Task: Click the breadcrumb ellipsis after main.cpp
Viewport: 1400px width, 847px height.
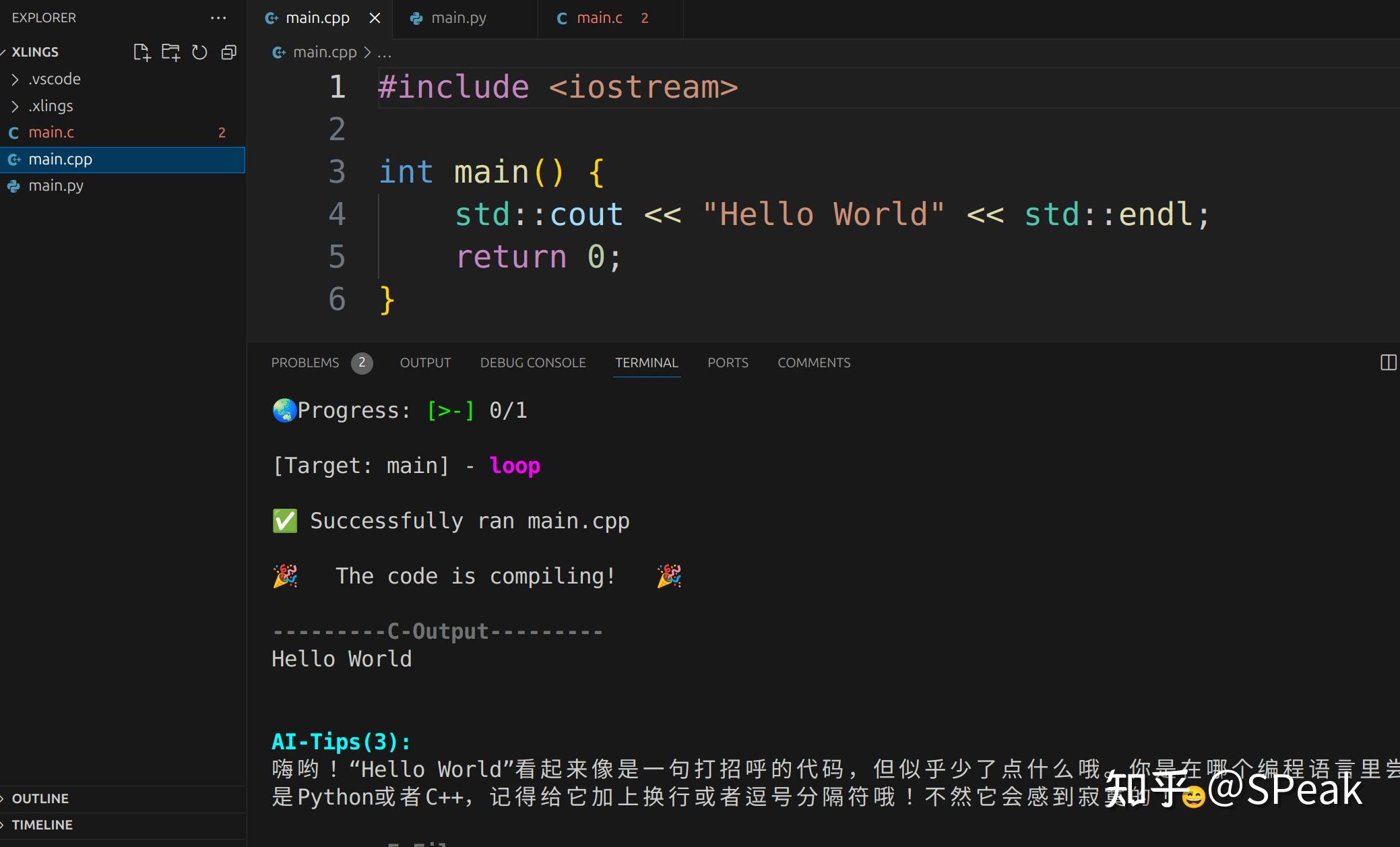Action: [x=384, y=53]
